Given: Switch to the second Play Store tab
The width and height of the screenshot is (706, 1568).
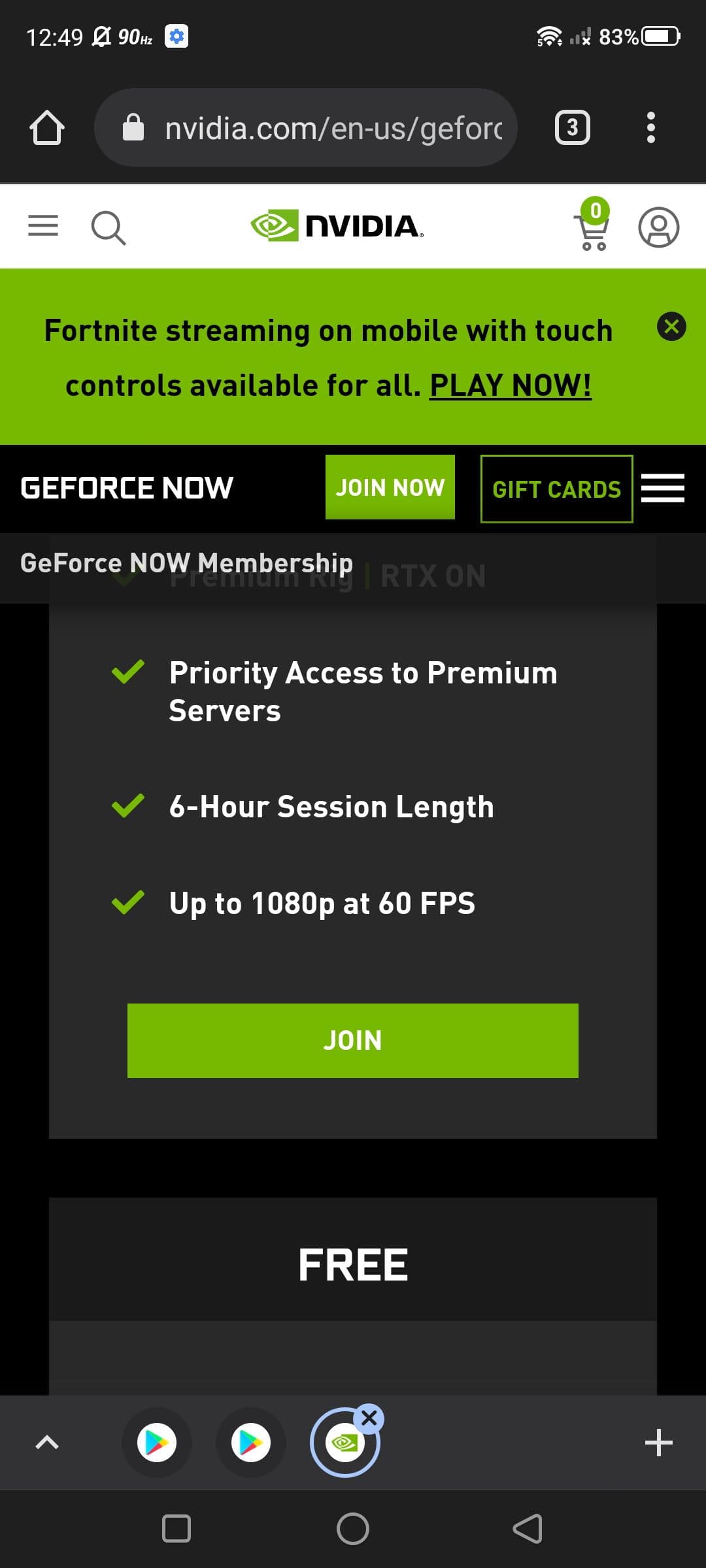Looking at the screenshot, I should pyautogui.click(x=251, y=1442).
